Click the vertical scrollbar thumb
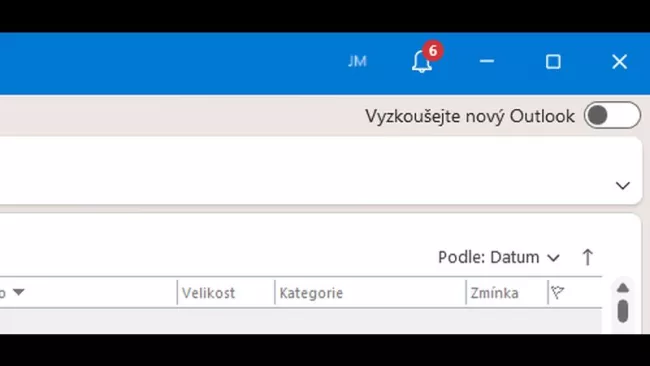This screenshot has height=366, width=650. [623, 311]
